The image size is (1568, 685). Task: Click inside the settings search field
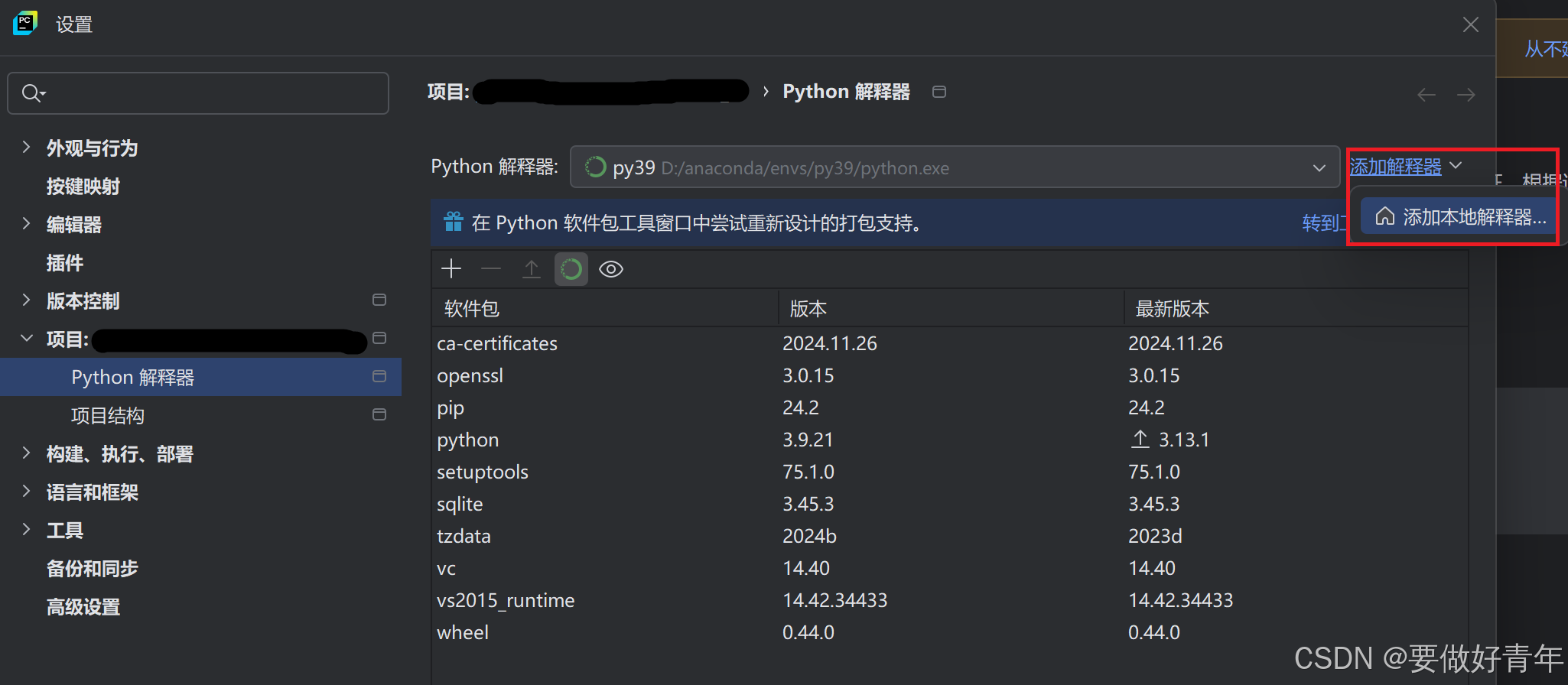pos(198,93)
